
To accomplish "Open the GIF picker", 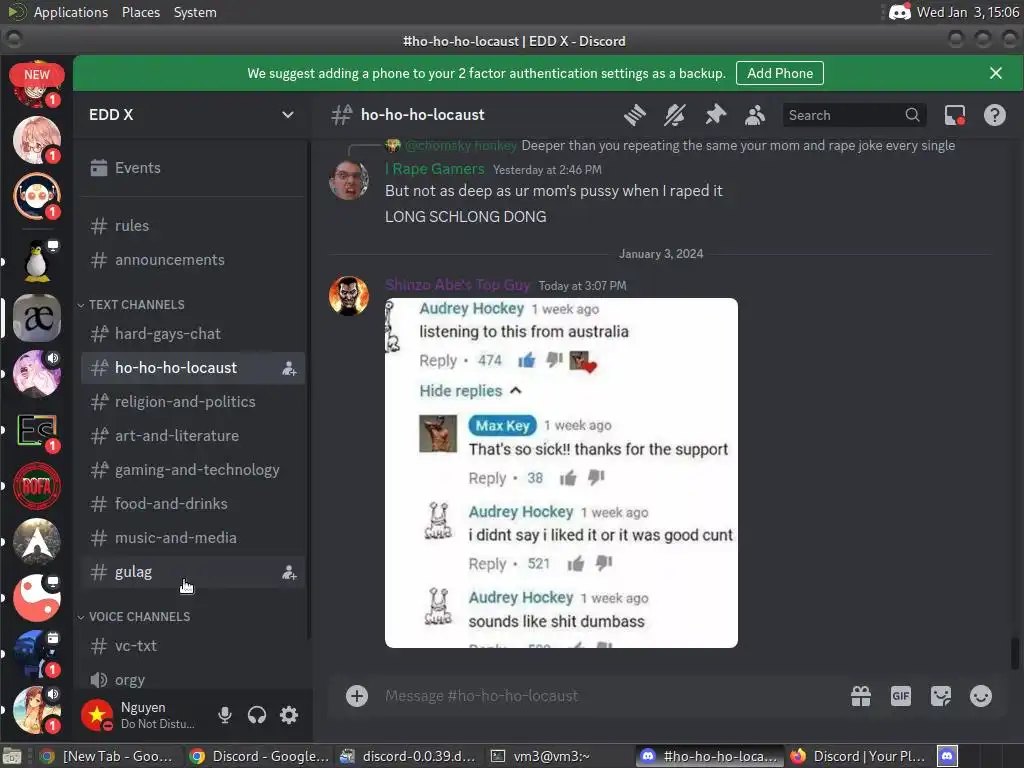I will click(x=901, y=696).
